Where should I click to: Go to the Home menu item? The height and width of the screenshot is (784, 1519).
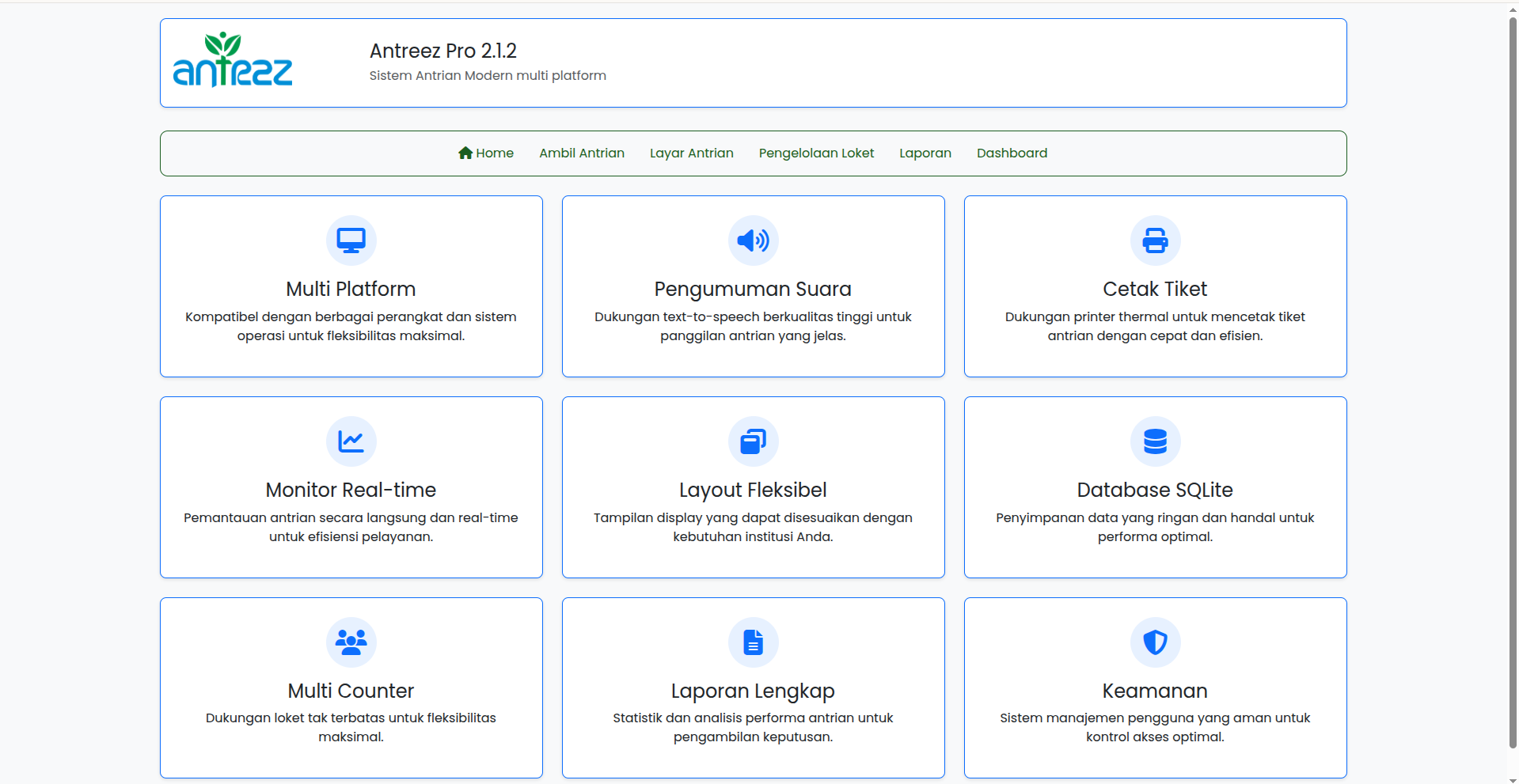click(x=486, y=153)
